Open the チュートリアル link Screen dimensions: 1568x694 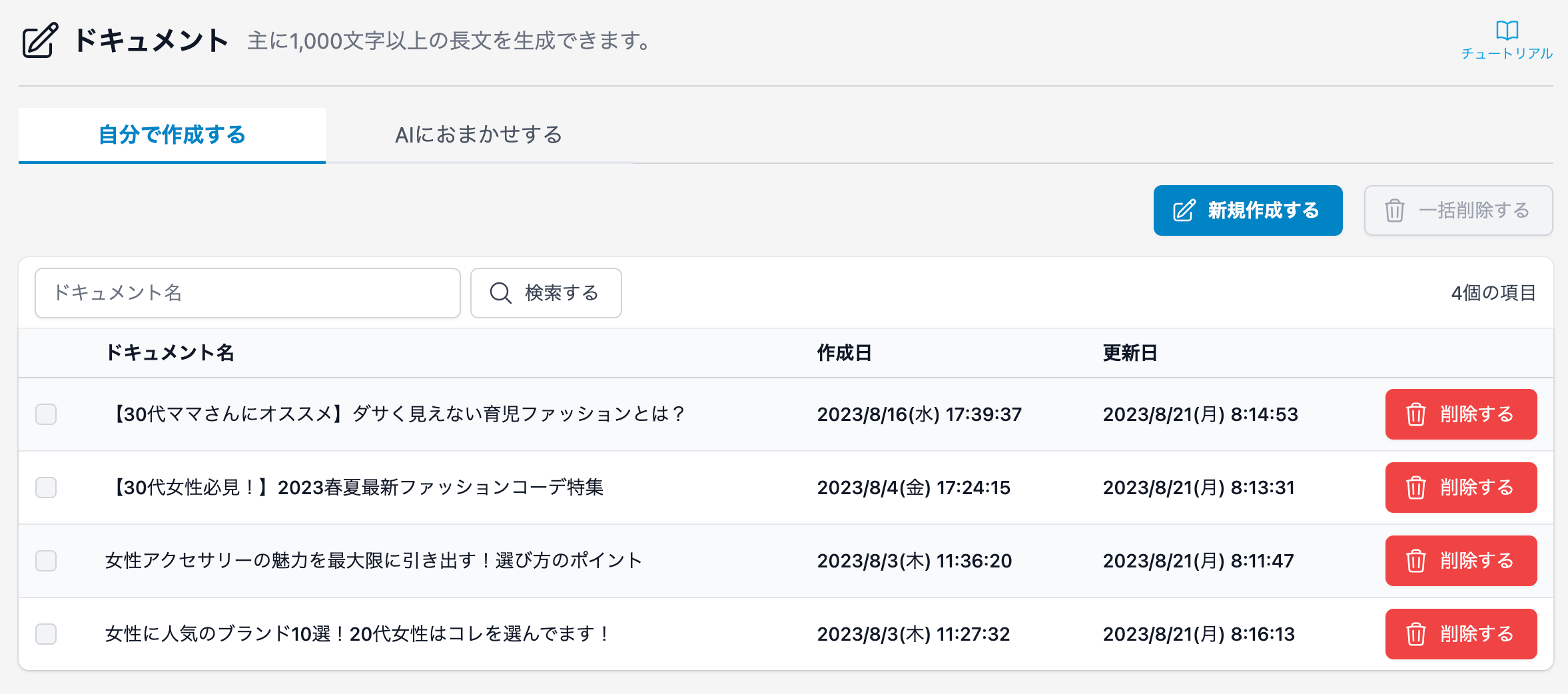pos(1507,53)
